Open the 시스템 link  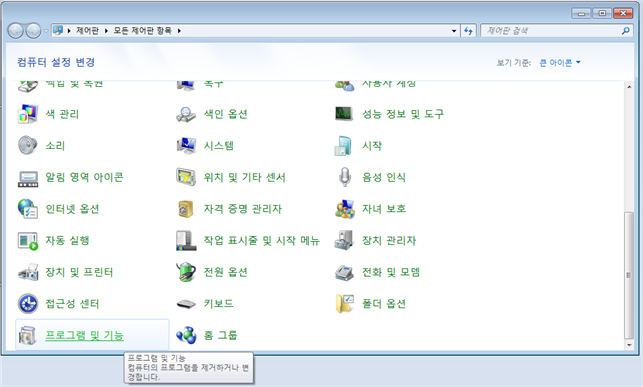[219, 146]
